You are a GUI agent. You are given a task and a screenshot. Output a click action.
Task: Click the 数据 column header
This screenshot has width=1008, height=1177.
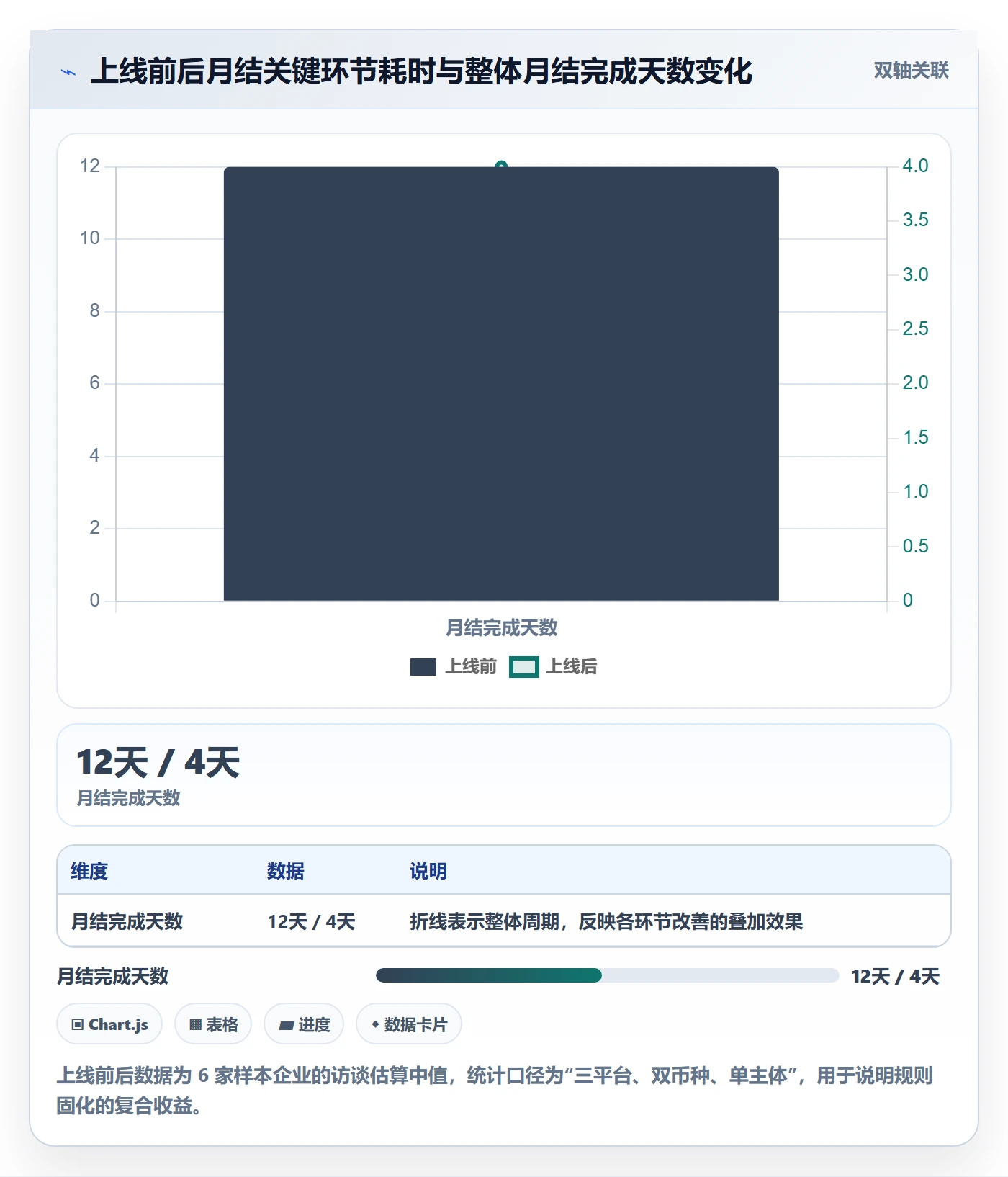pyautogui.click(x=286, y=871)
